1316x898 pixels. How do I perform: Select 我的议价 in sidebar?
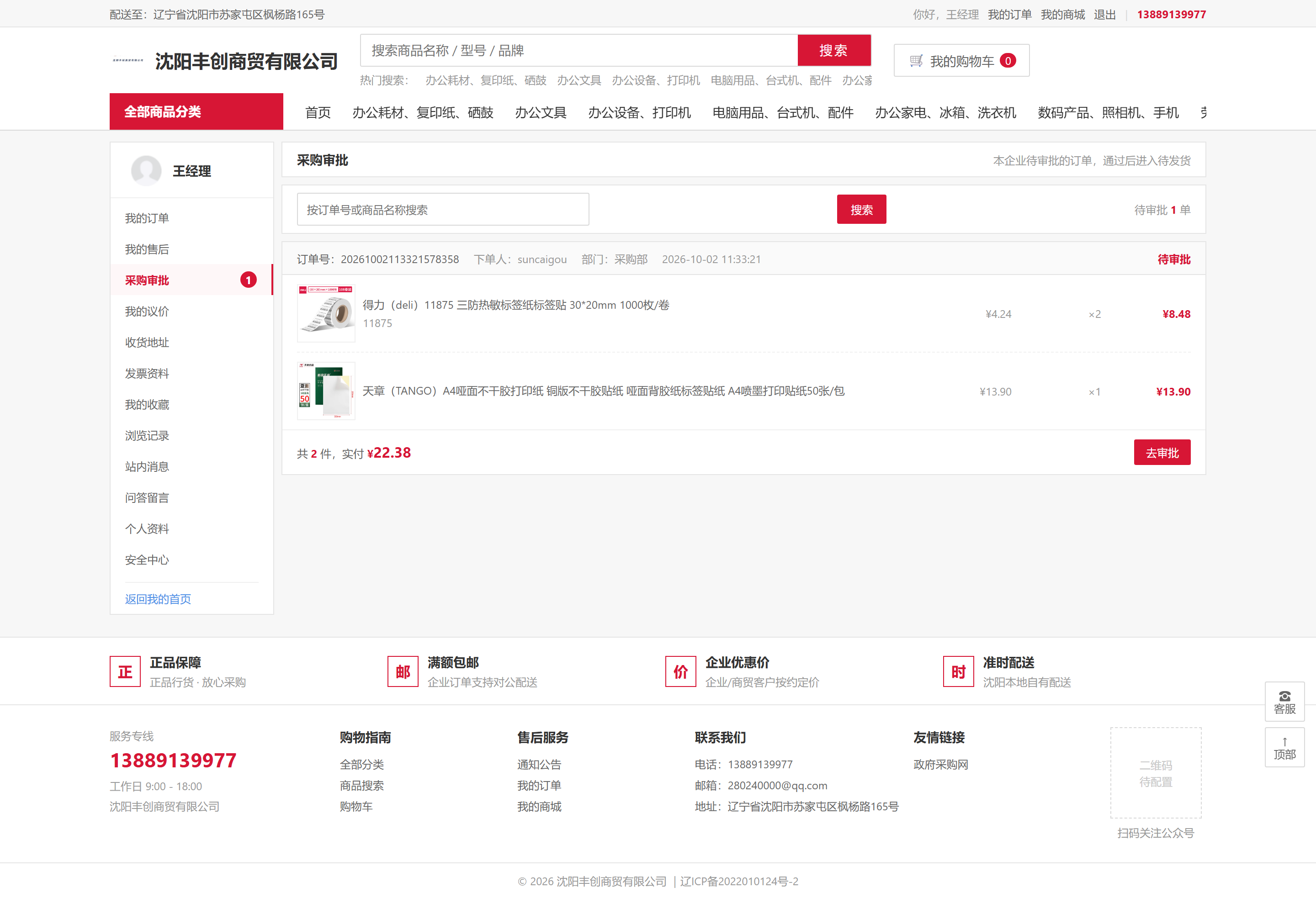[x=191, y=312]
